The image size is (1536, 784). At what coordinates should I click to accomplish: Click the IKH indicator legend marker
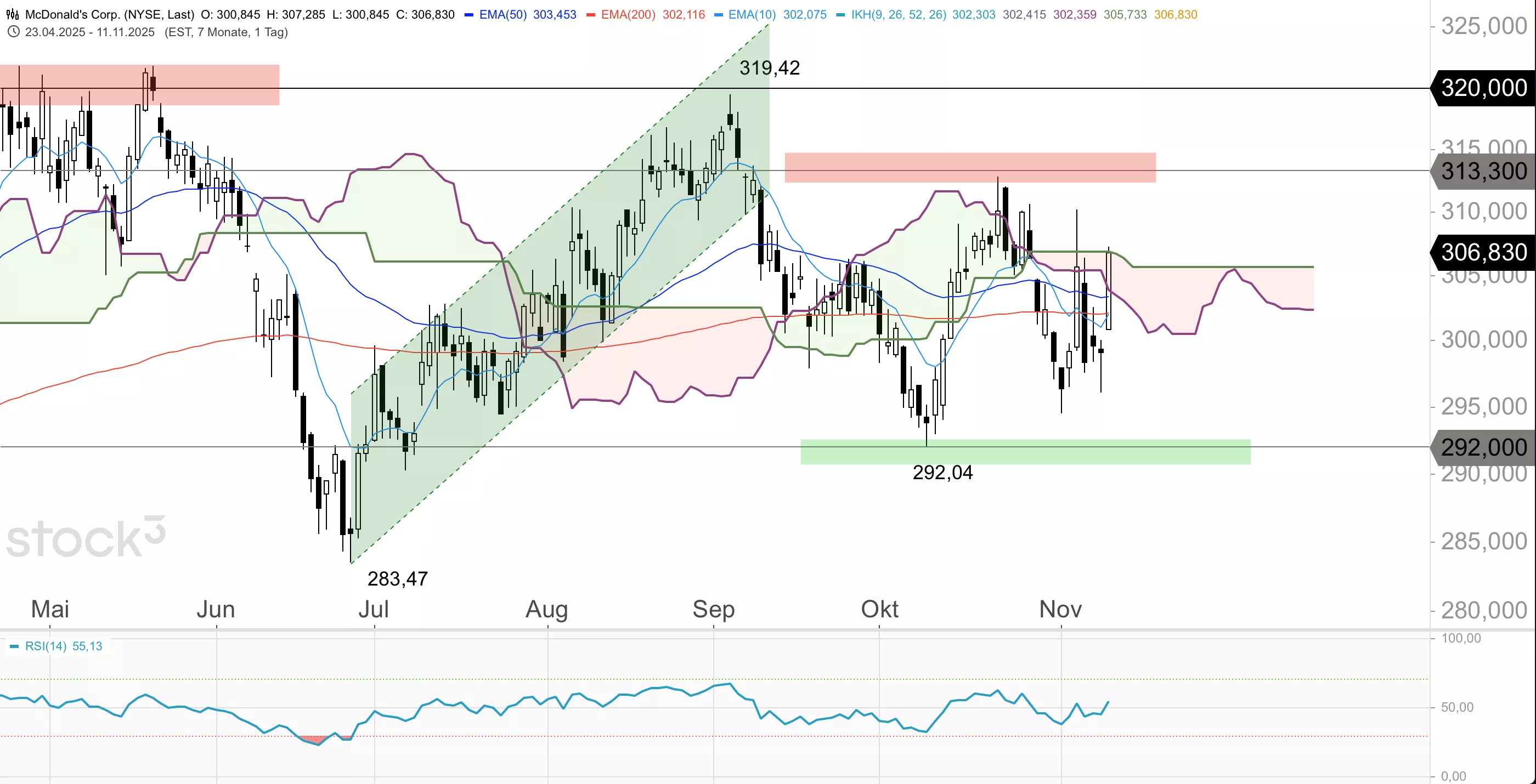click(841, 15)
